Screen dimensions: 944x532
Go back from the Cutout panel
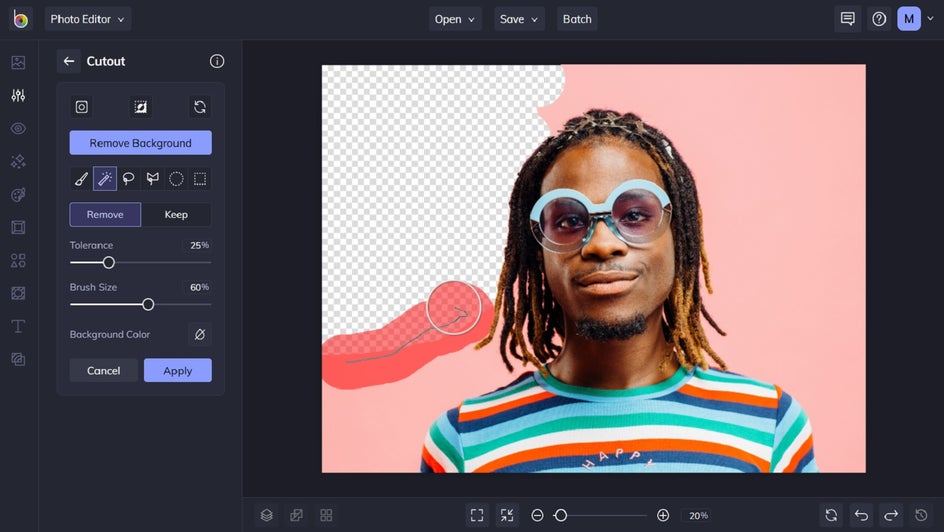tap(69, 61)
